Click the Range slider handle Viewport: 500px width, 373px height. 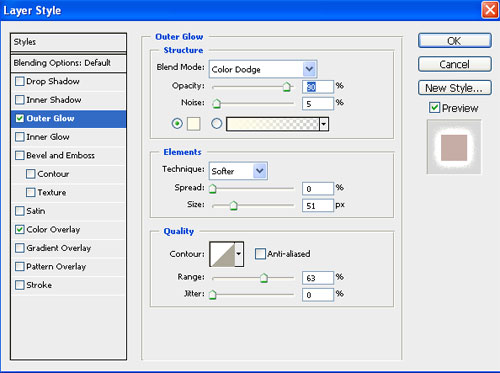264,278
